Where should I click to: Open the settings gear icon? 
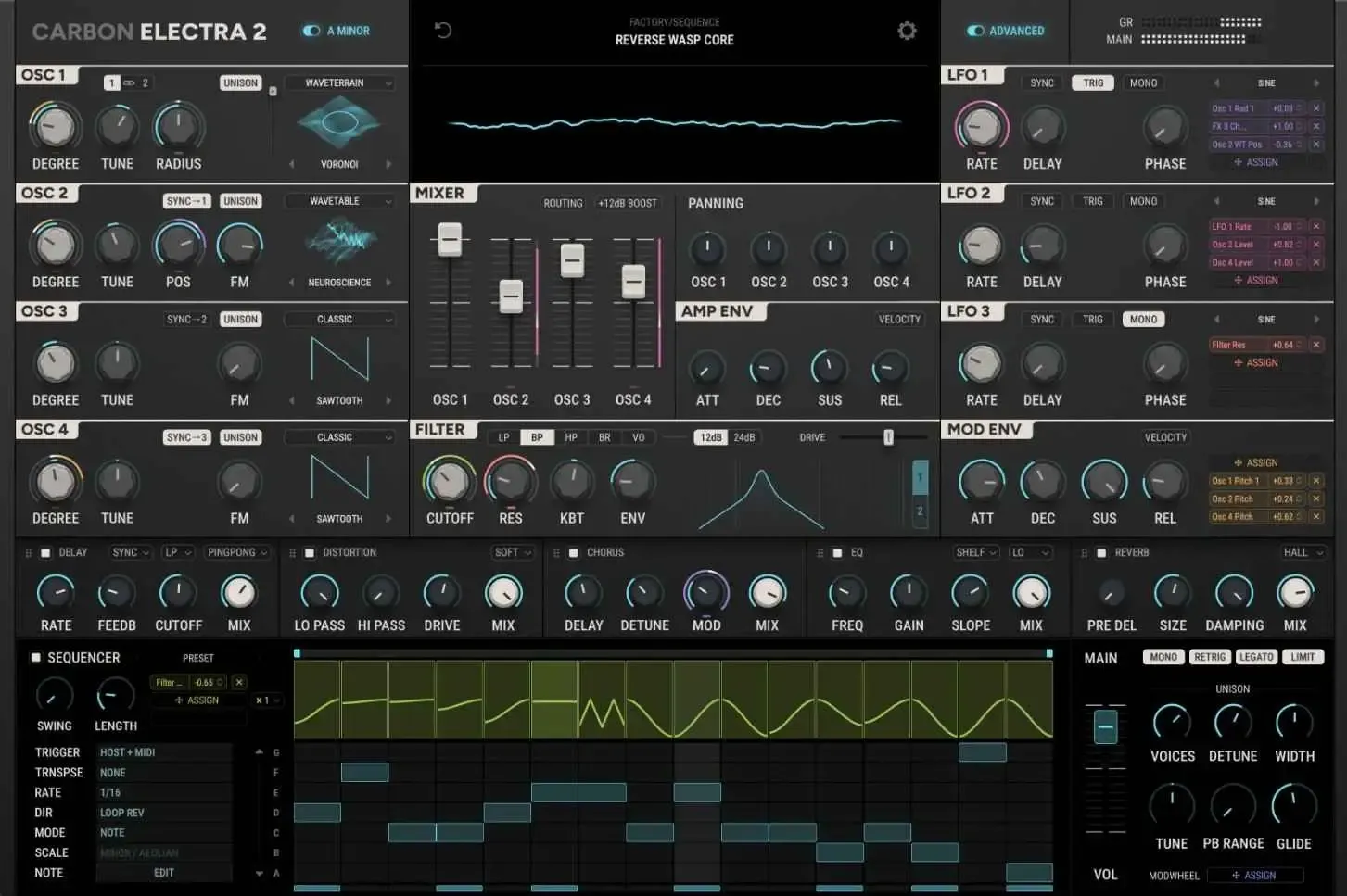[907, 31]
